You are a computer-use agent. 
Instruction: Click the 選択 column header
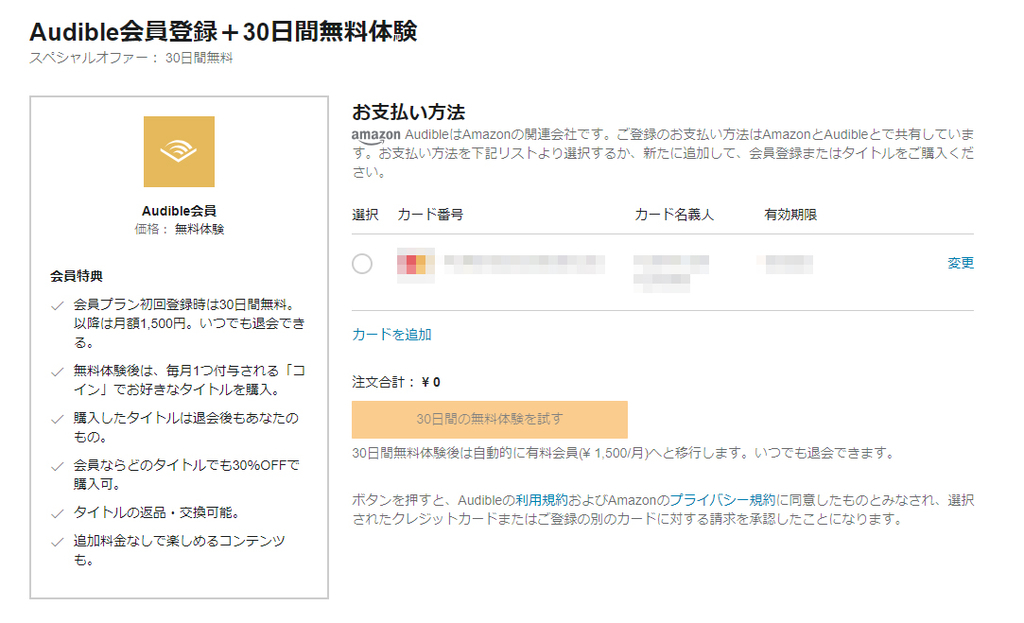coord(365,214)
